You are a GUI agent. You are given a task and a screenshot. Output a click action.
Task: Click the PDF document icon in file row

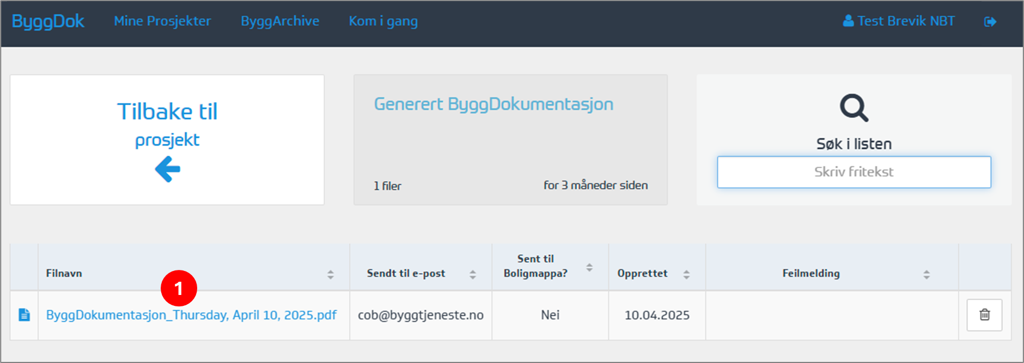24,315
